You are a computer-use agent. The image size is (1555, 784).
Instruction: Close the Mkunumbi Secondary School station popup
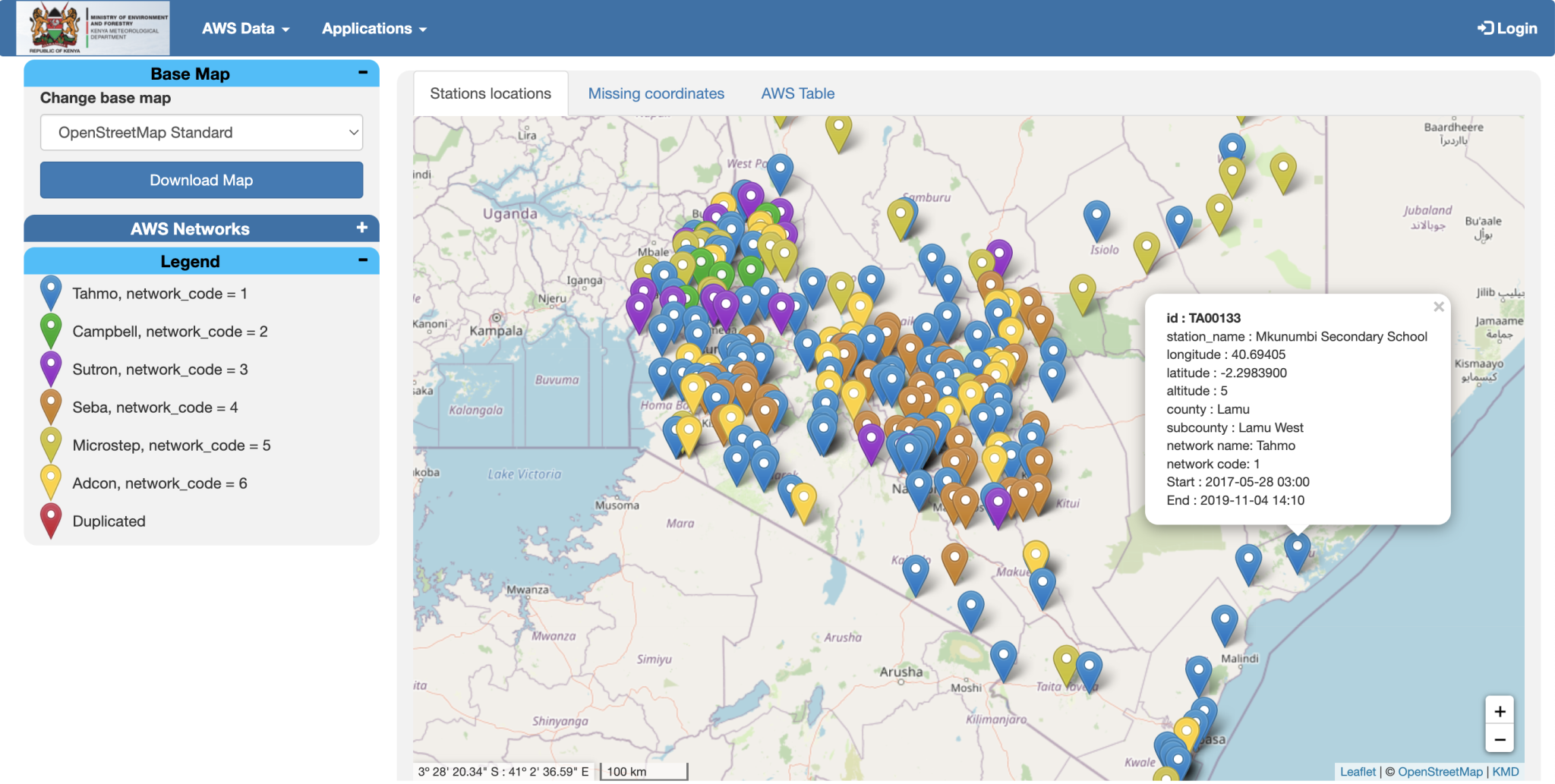[x=1439, y=307]
